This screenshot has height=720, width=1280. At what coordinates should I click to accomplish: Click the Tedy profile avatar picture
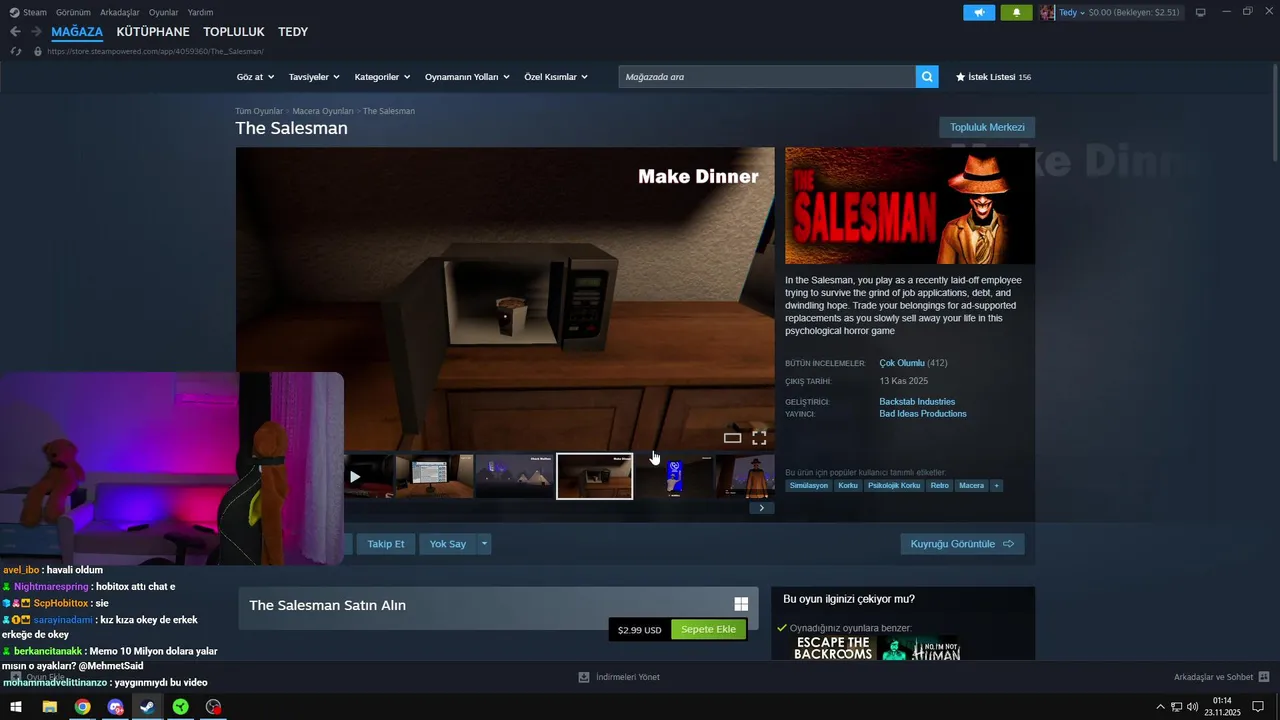[1047, 12]
